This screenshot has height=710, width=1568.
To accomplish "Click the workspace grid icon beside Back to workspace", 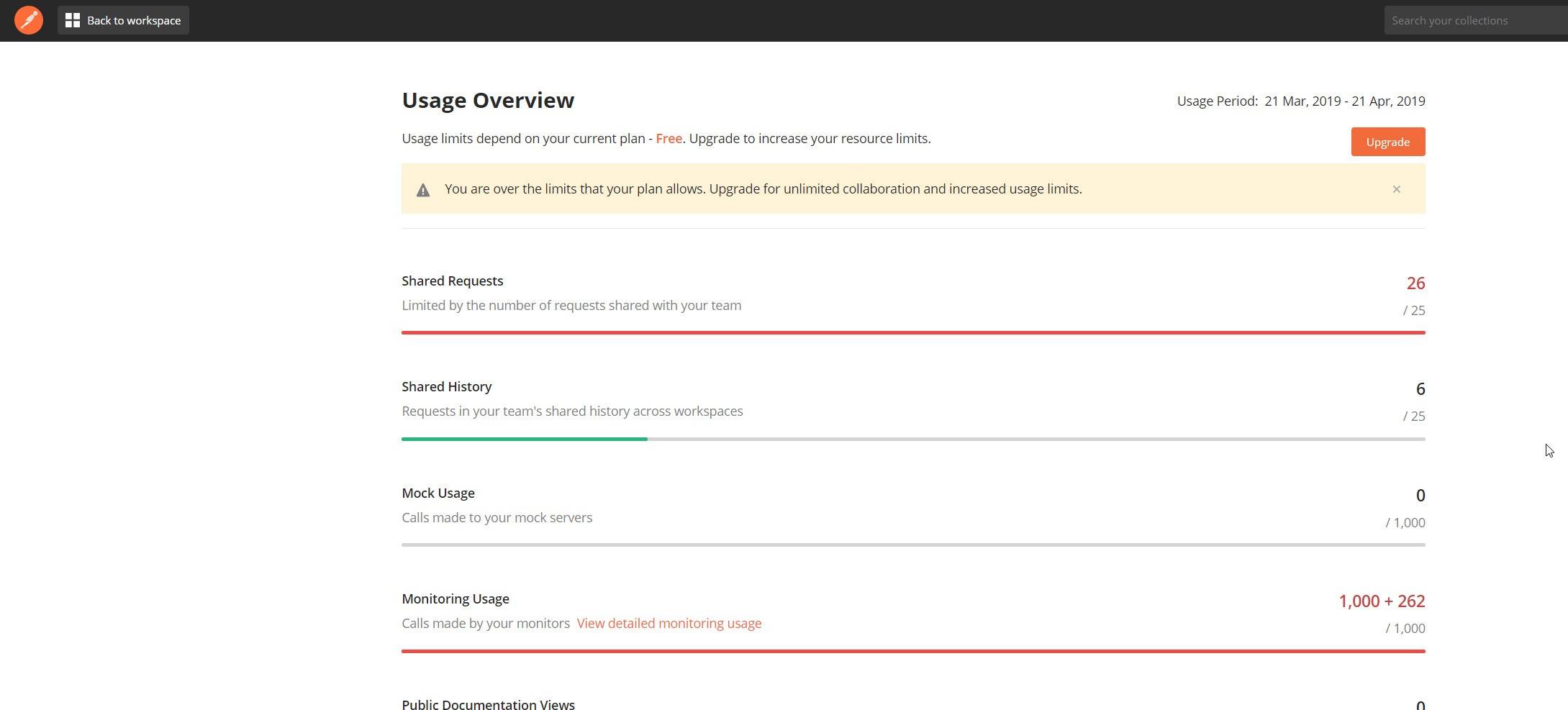I will pos(73,20).
